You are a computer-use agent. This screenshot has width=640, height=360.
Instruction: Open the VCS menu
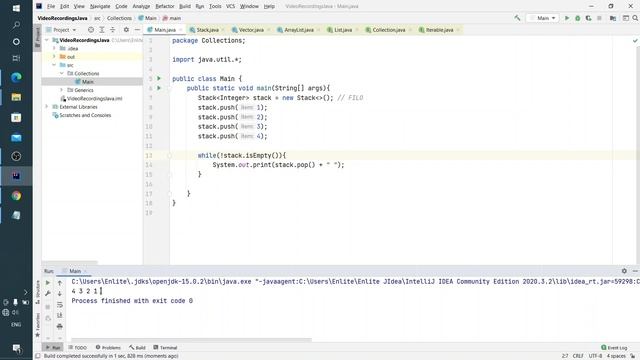(231, 6)
